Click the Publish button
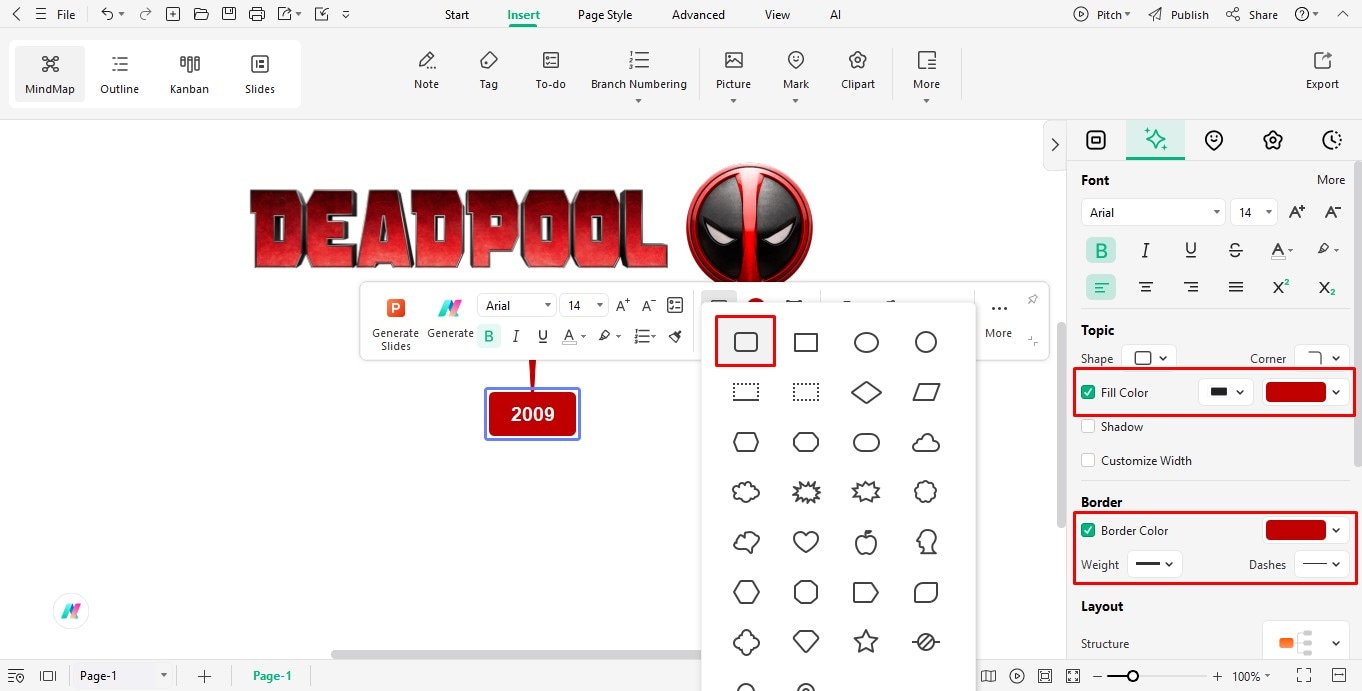This screenshot has width=1362, height=691. pos(1179,15)
